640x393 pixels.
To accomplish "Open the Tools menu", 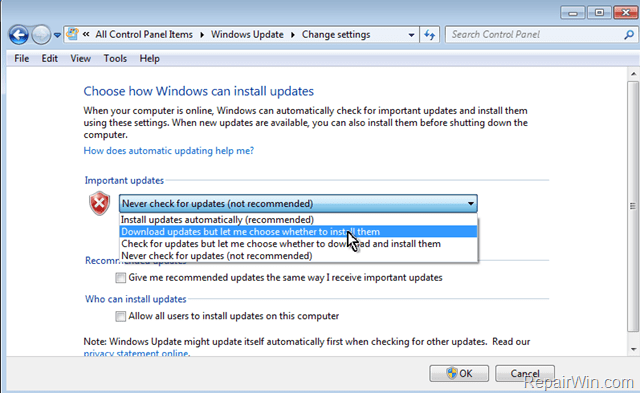I will coord(115,58).
